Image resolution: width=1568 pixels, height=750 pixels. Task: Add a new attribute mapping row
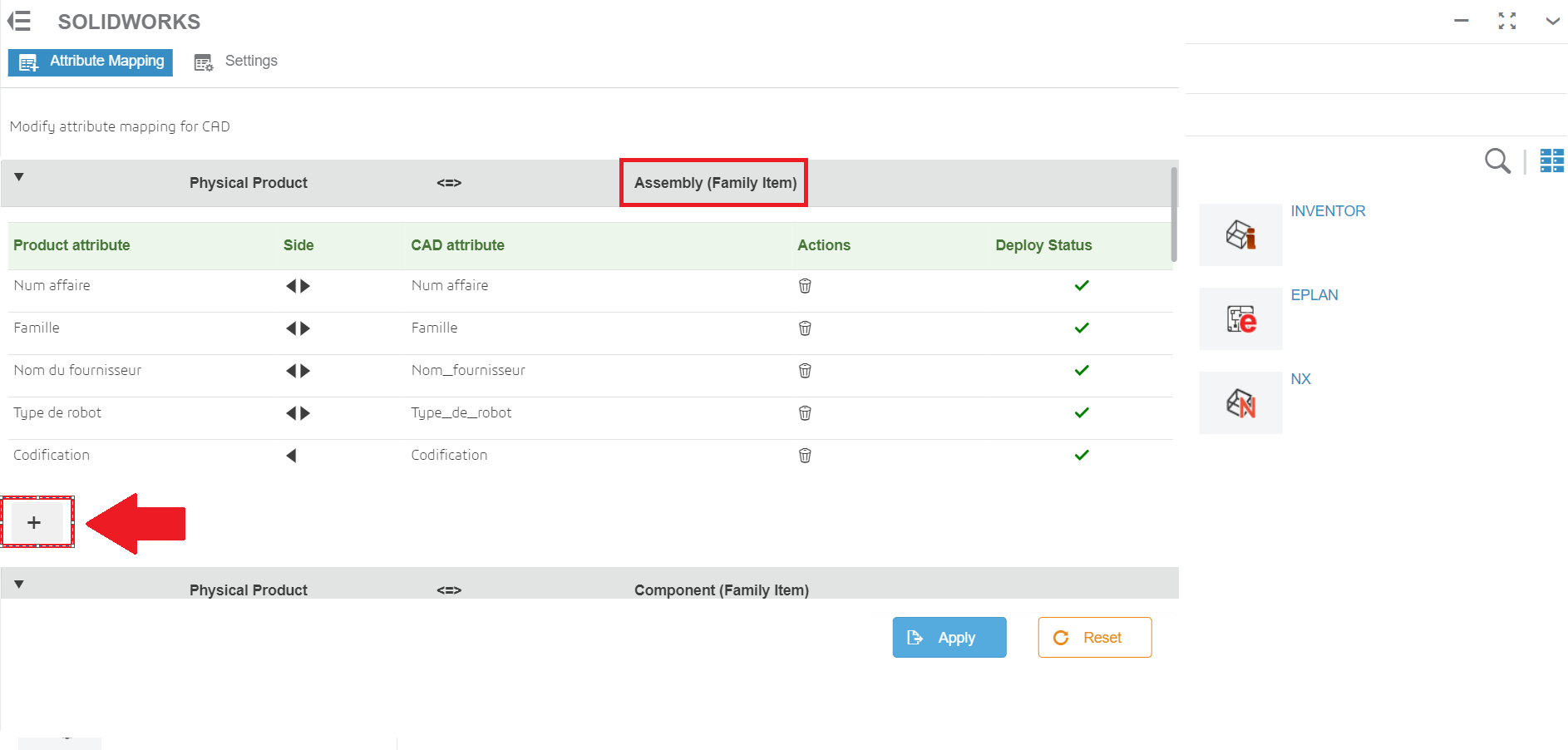pos(34,522)
